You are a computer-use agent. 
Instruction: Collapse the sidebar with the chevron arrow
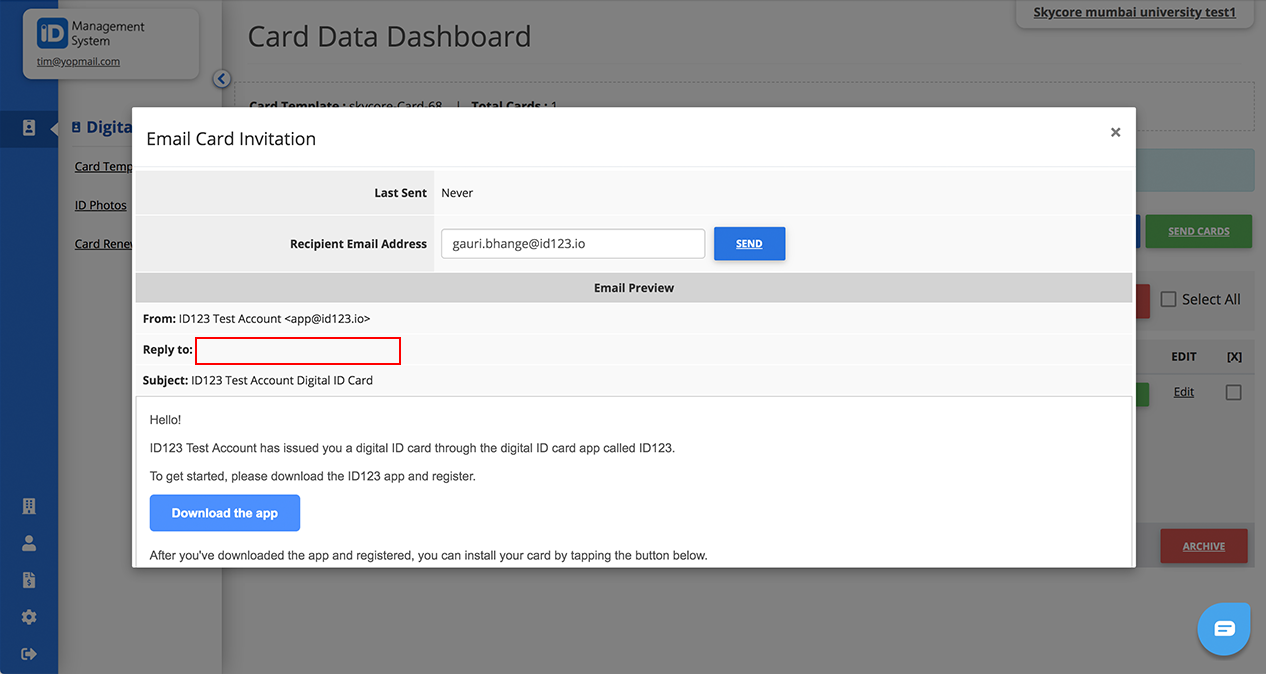[222, 79]
